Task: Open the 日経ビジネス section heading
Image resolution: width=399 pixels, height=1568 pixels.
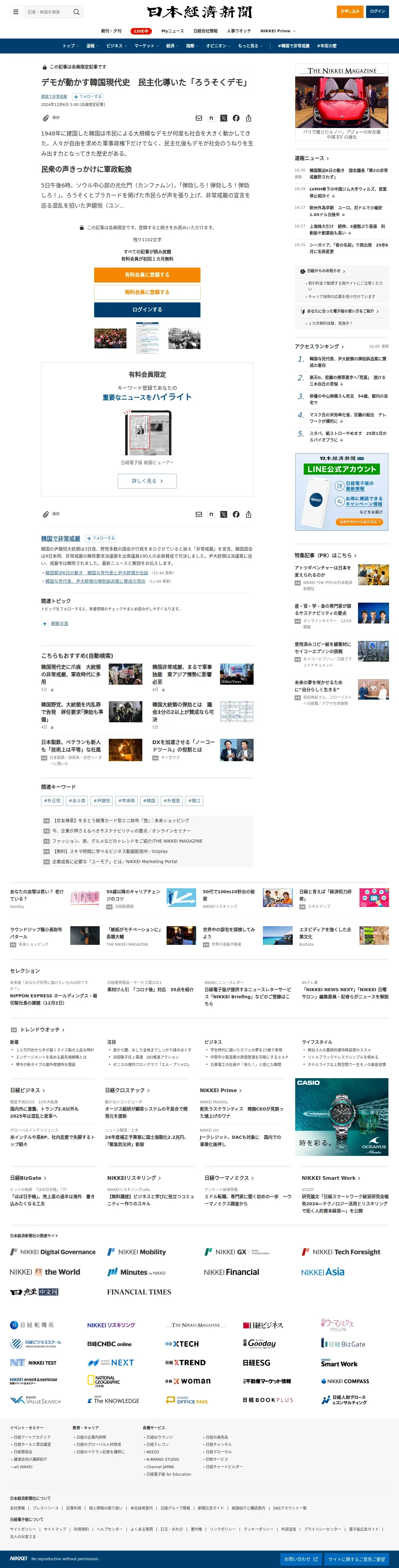Action: pyautogui.click(x=27, y=1090)
